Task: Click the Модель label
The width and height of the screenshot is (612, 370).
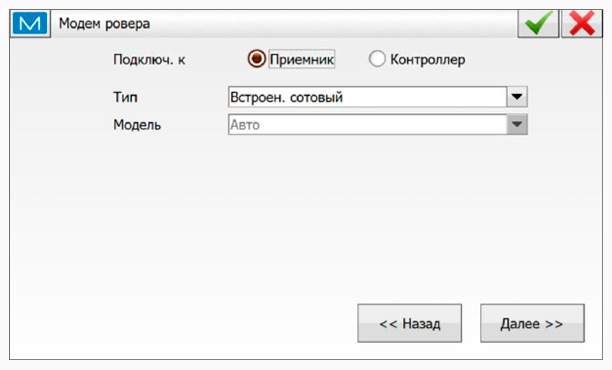Action: [x=137, y=125]
